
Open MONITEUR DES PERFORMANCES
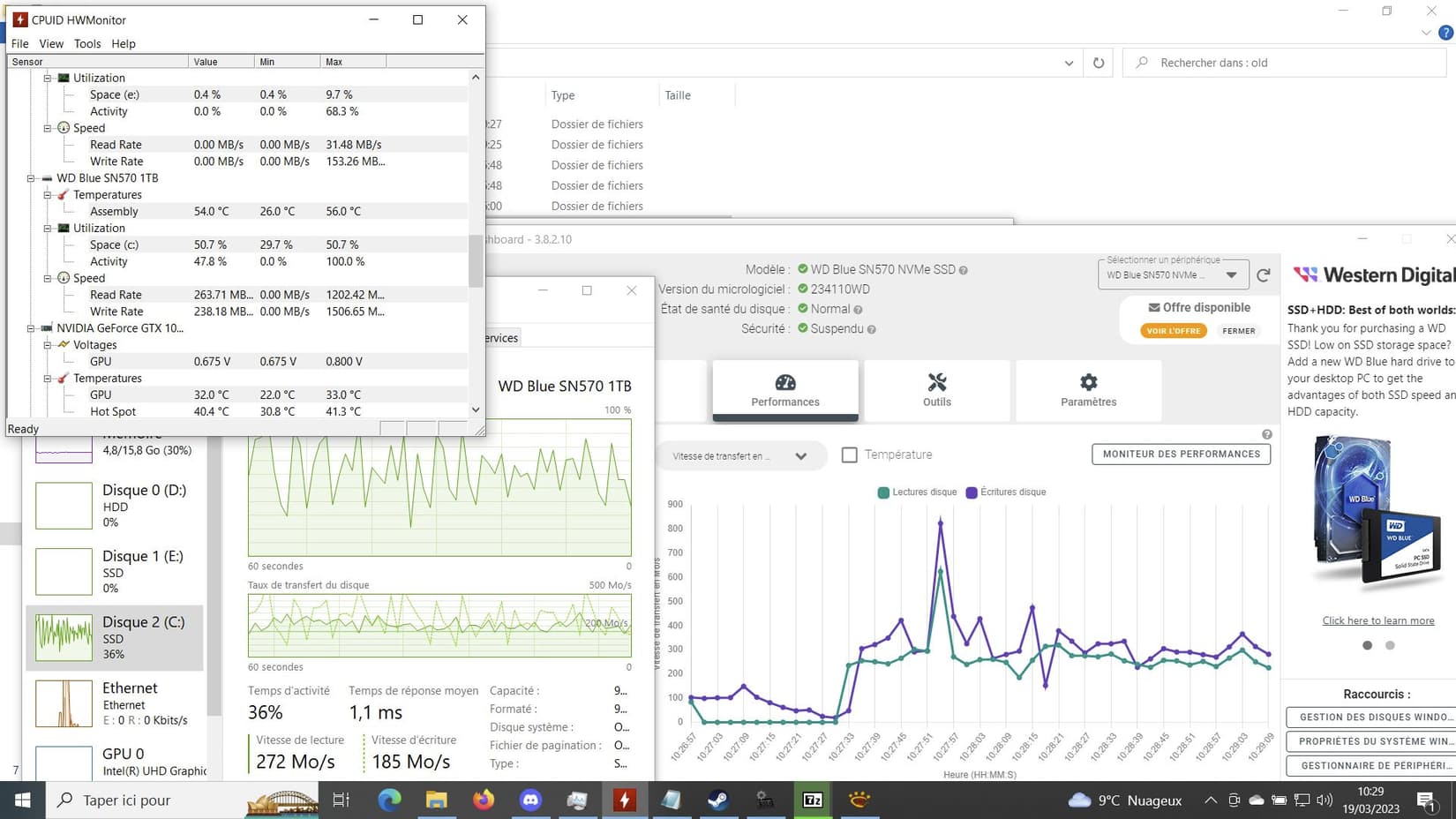click(x=1182, y=454)
